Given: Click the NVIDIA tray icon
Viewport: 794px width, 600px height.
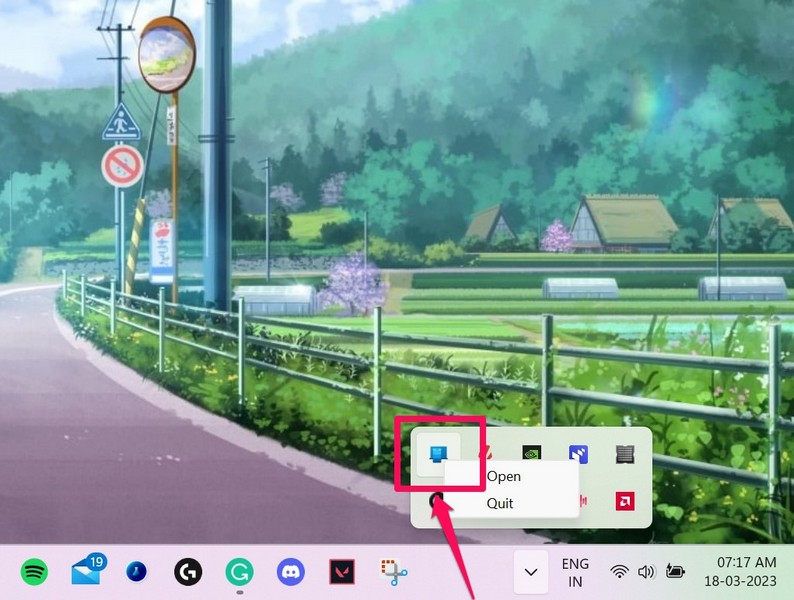Looking at the screenshot, I should (530, 454).
